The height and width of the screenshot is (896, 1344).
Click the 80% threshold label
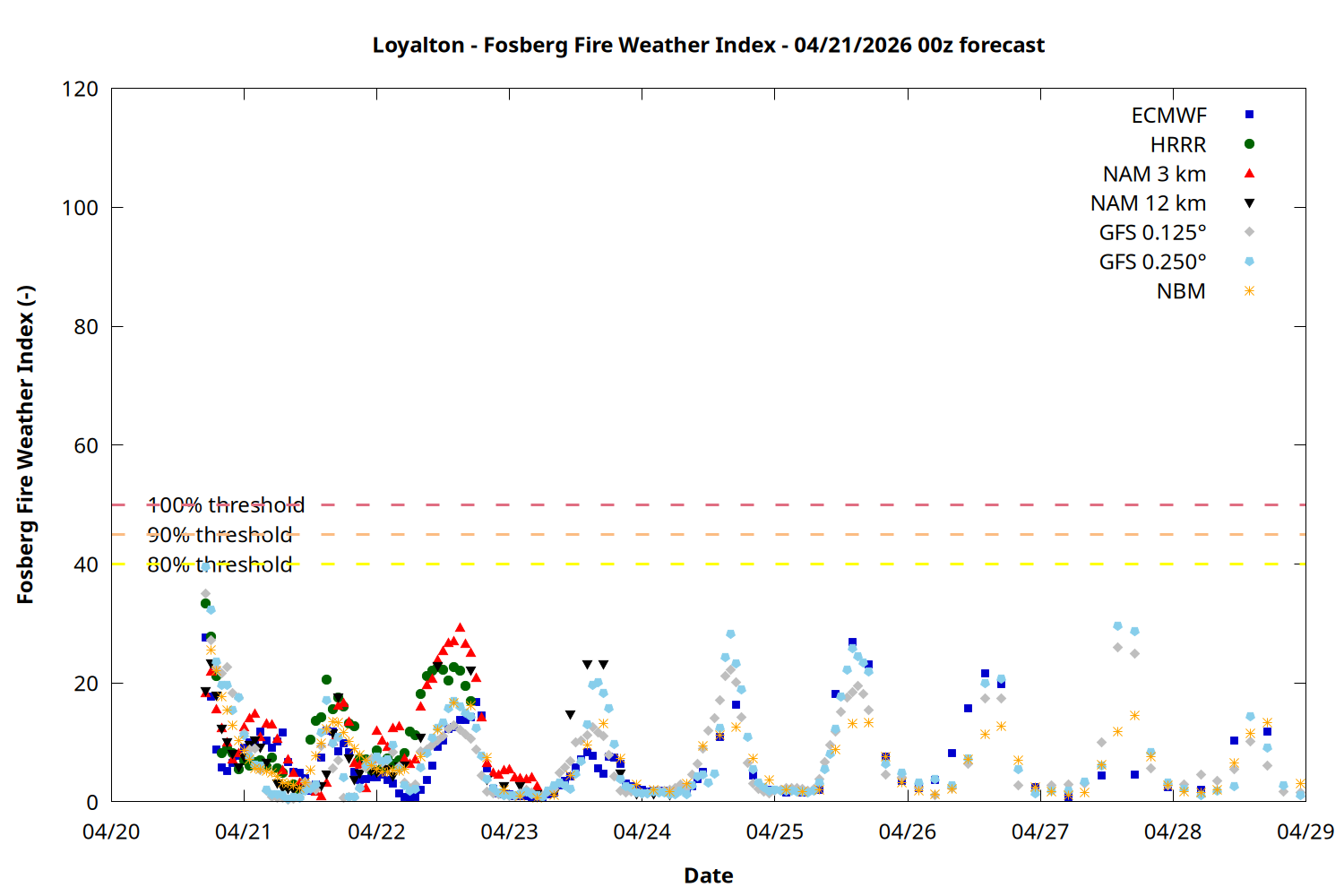click(220, 564)
